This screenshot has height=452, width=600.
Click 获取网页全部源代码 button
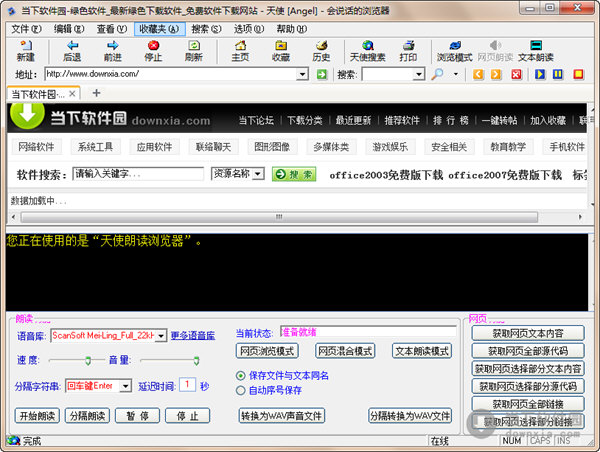tap(528, 351)
